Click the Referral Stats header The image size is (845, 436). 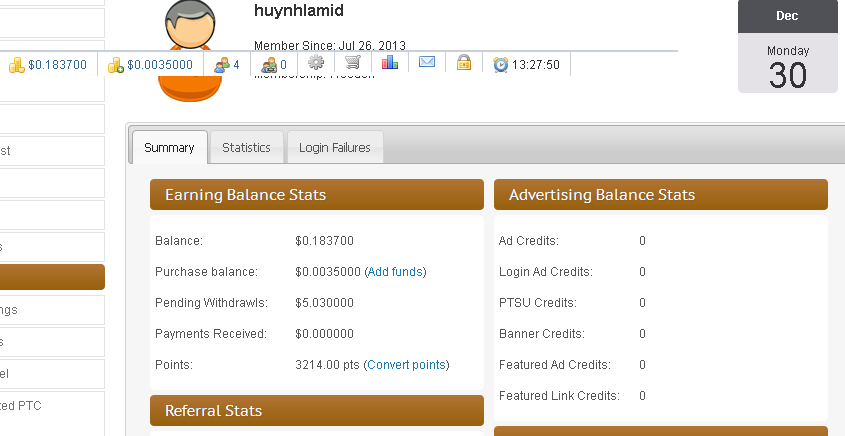coord(317,411)
